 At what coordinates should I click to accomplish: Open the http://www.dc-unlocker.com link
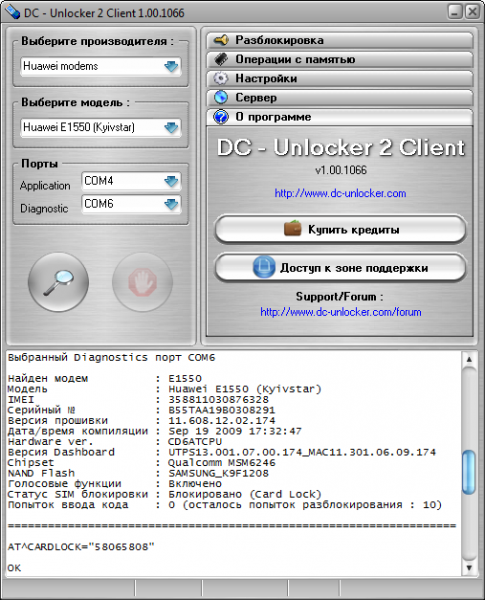(340, 193)
